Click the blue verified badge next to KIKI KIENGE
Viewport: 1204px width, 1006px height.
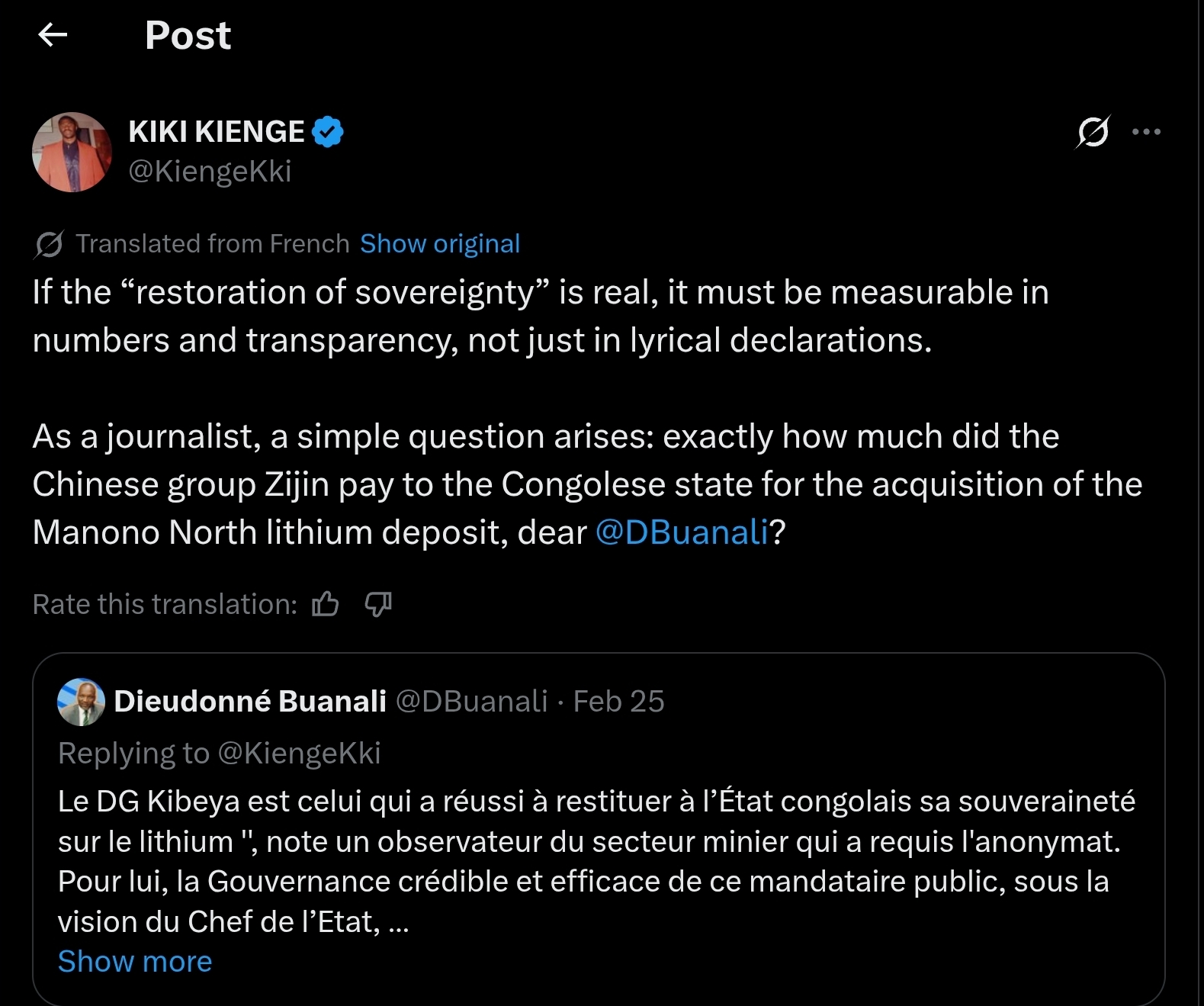point(328,132)
